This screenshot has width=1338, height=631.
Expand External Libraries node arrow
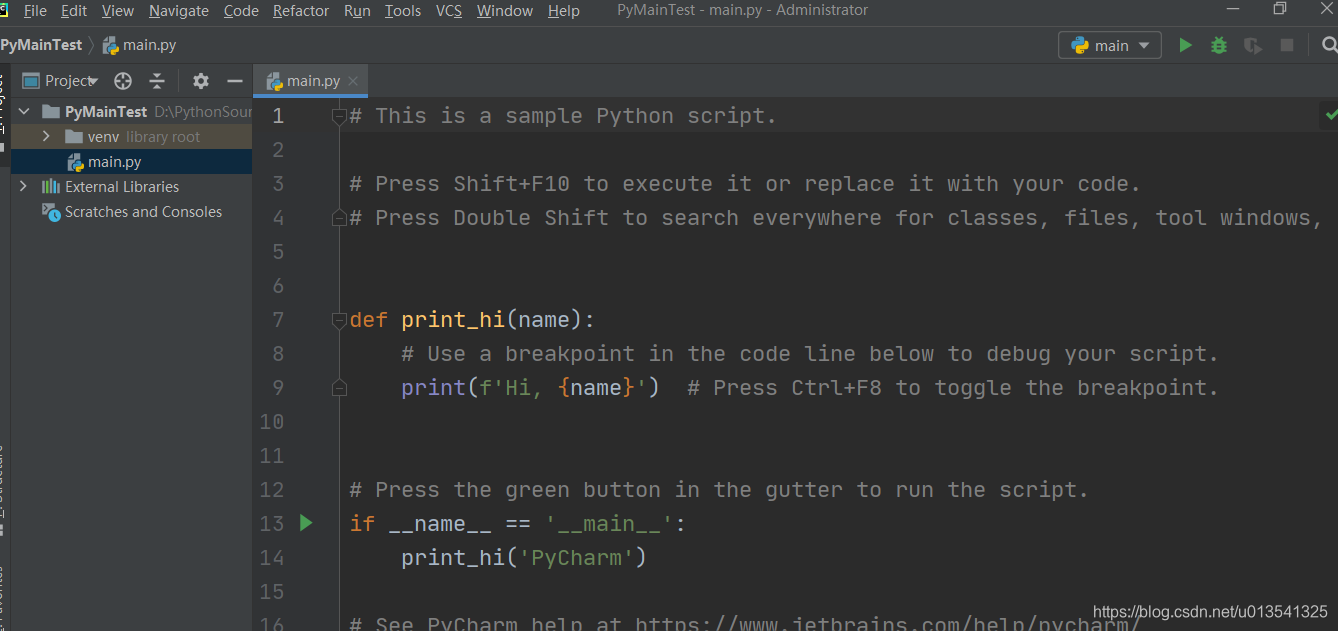pyautogui.click(x=24, y=186)
